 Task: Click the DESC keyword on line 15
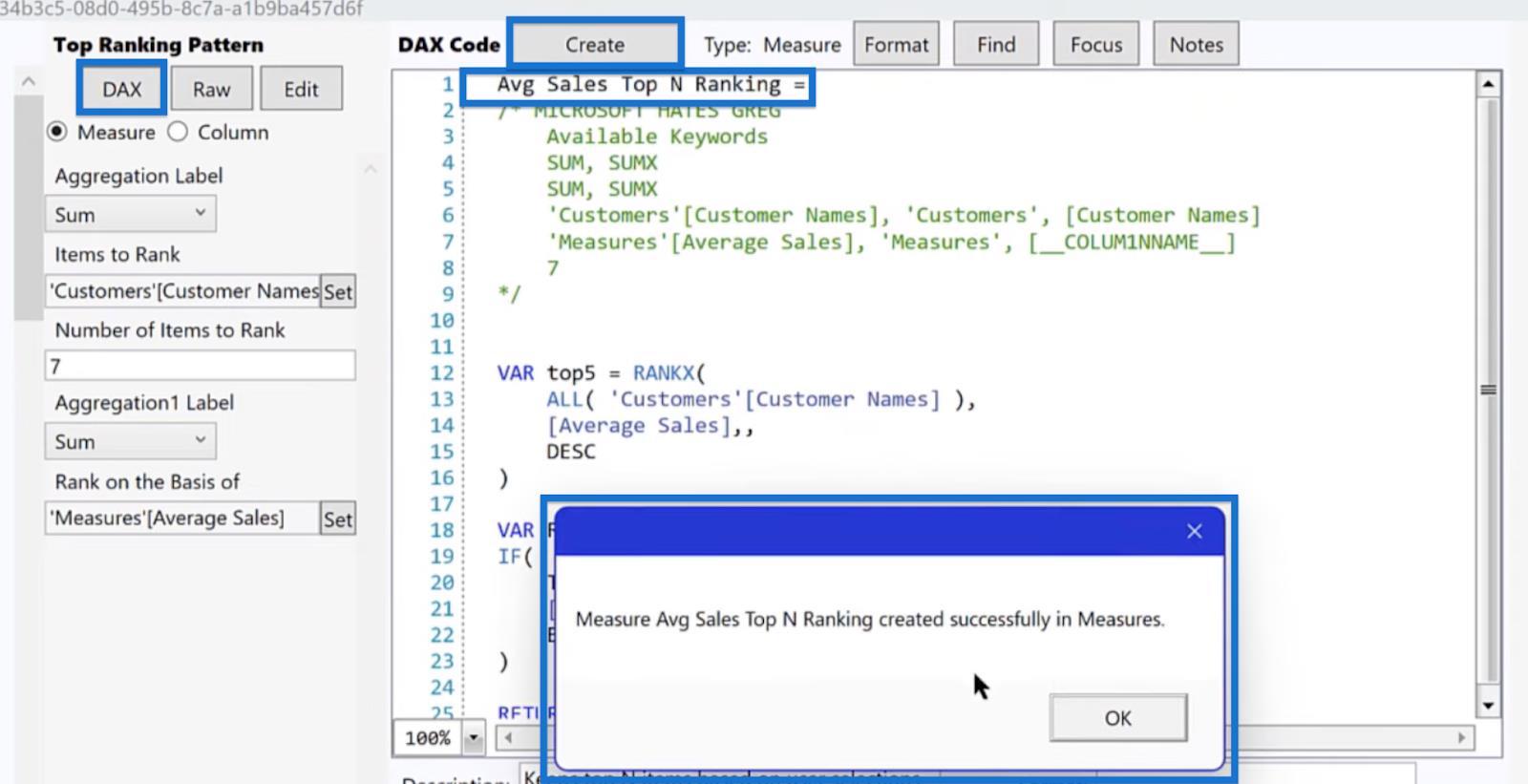[x=571, y=452]
